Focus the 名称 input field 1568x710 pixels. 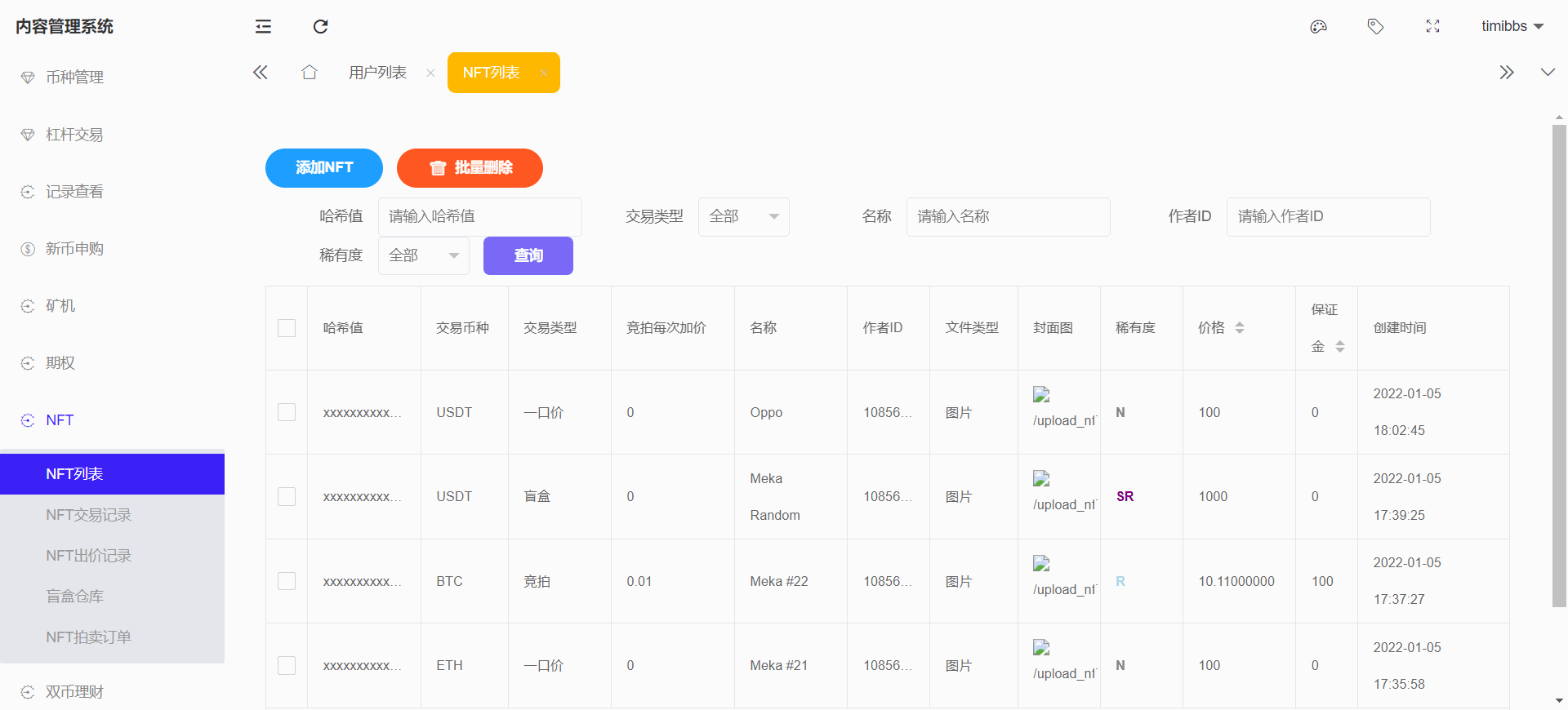point(1009,217)
